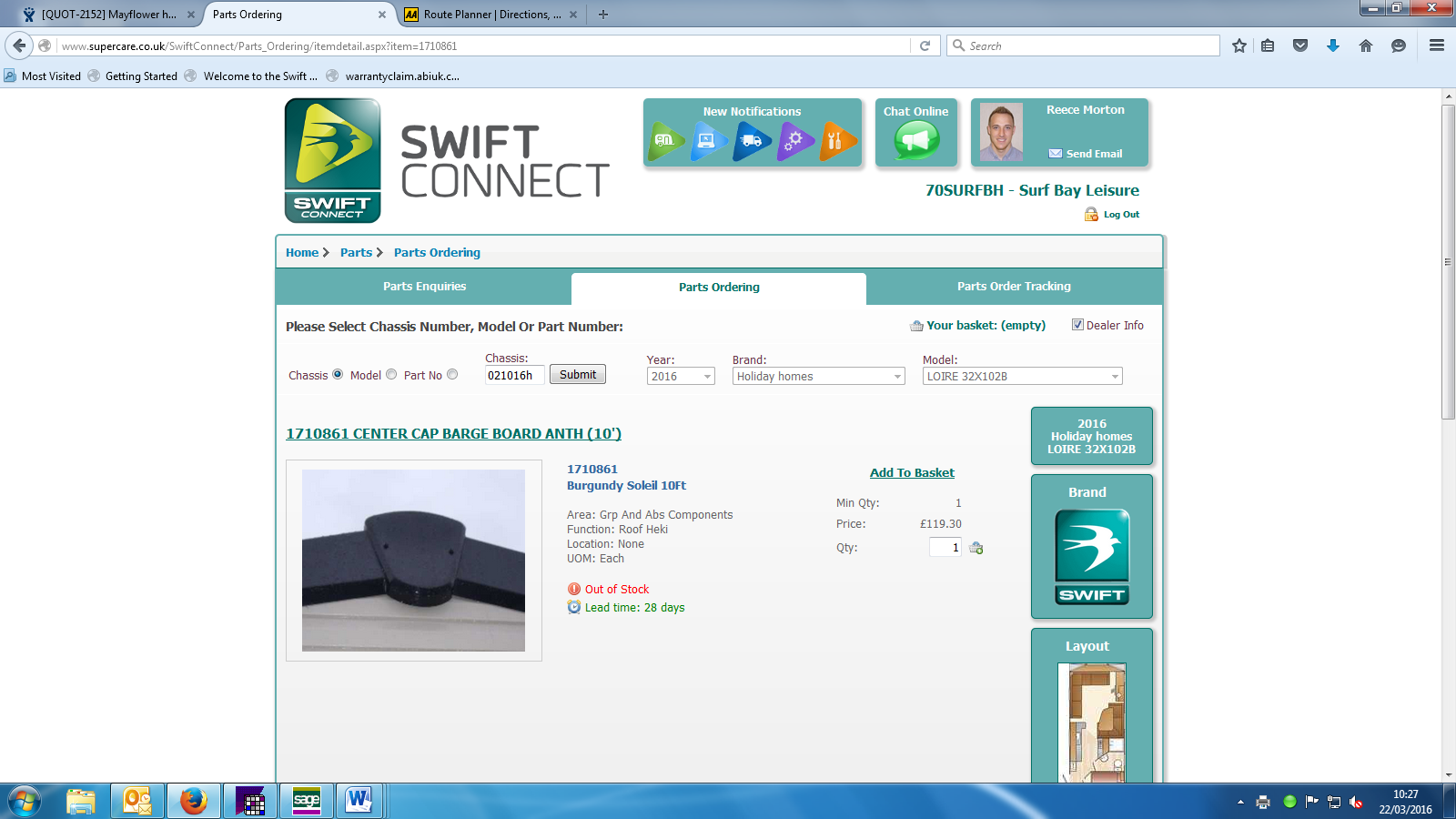
Task: Click the Log Out link
Action: click(x=1121, y=215)
